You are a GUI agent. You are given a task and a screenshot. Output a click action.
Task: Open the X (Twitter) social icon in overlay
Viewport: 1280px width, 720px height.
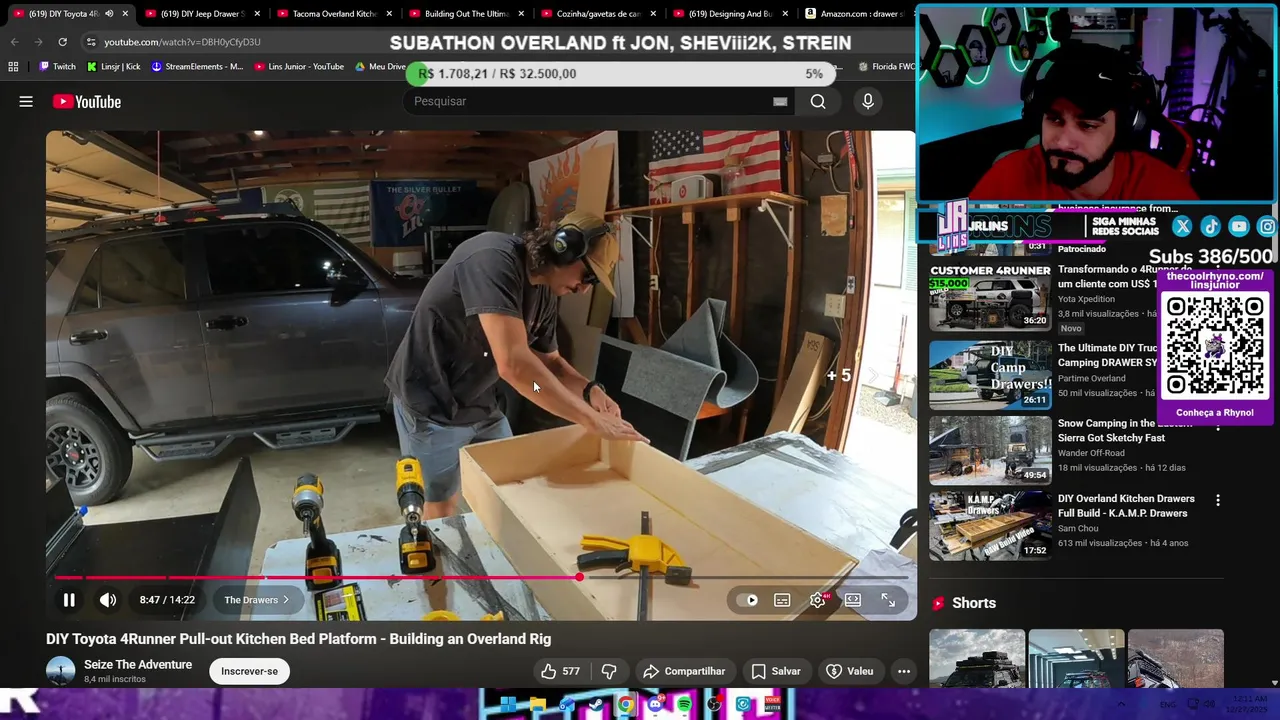click(x=1182, y=227)
